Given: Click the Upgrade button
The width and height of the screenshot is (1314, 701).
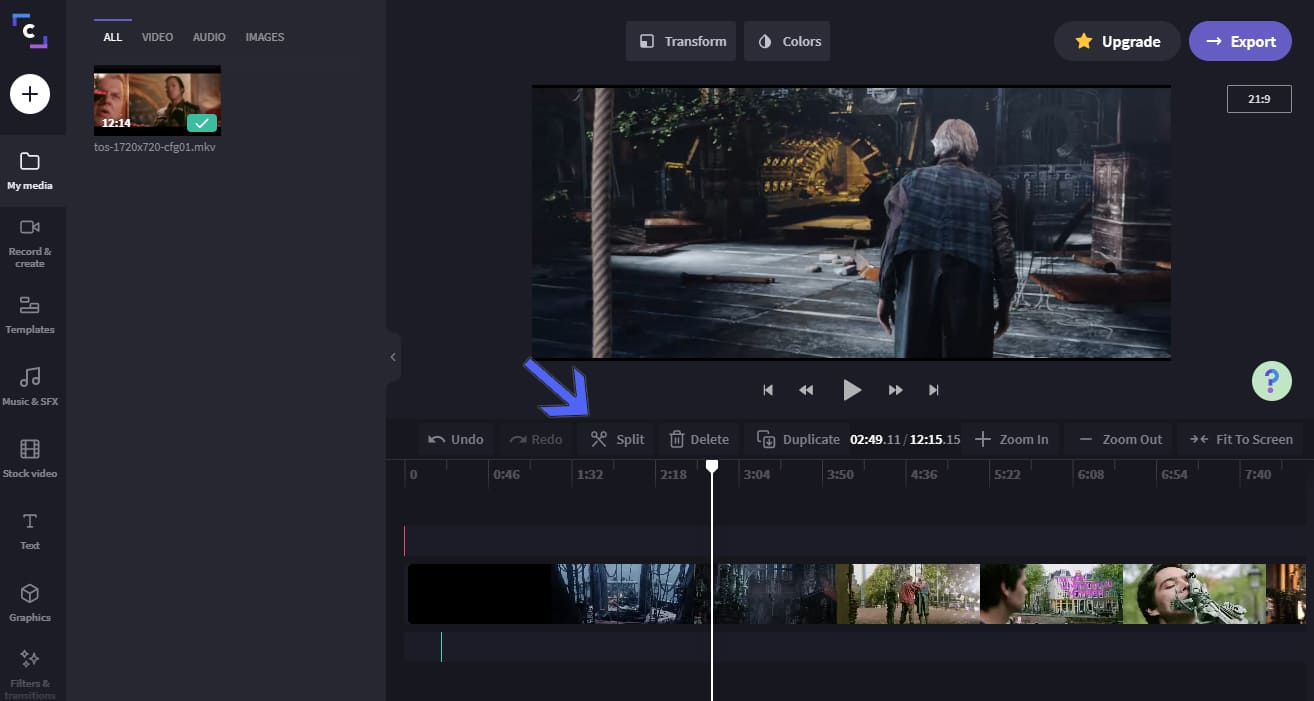Looking at the screenshot, I should pyautogui.click(x=1118, y=41).
